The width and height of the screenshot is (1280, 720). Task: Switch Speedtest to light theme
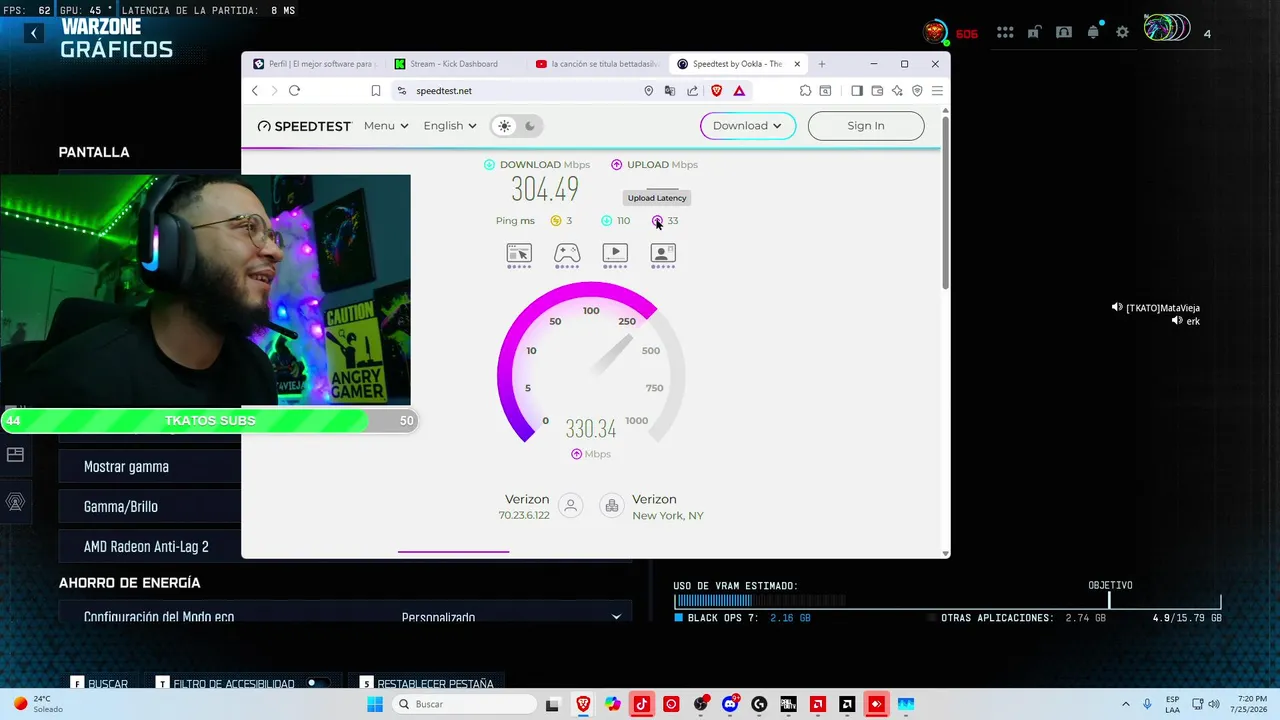click(x=504, y=126)
